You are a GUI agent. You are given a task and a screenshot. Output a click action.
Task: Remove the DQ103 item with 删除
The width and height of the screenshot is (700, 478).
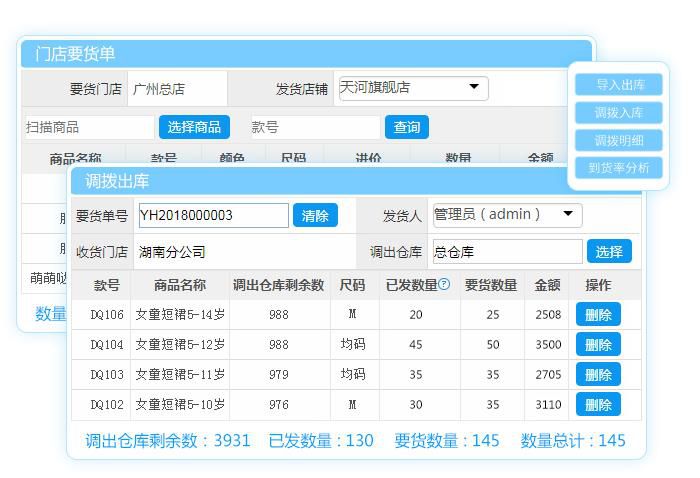tap(598, 374)
